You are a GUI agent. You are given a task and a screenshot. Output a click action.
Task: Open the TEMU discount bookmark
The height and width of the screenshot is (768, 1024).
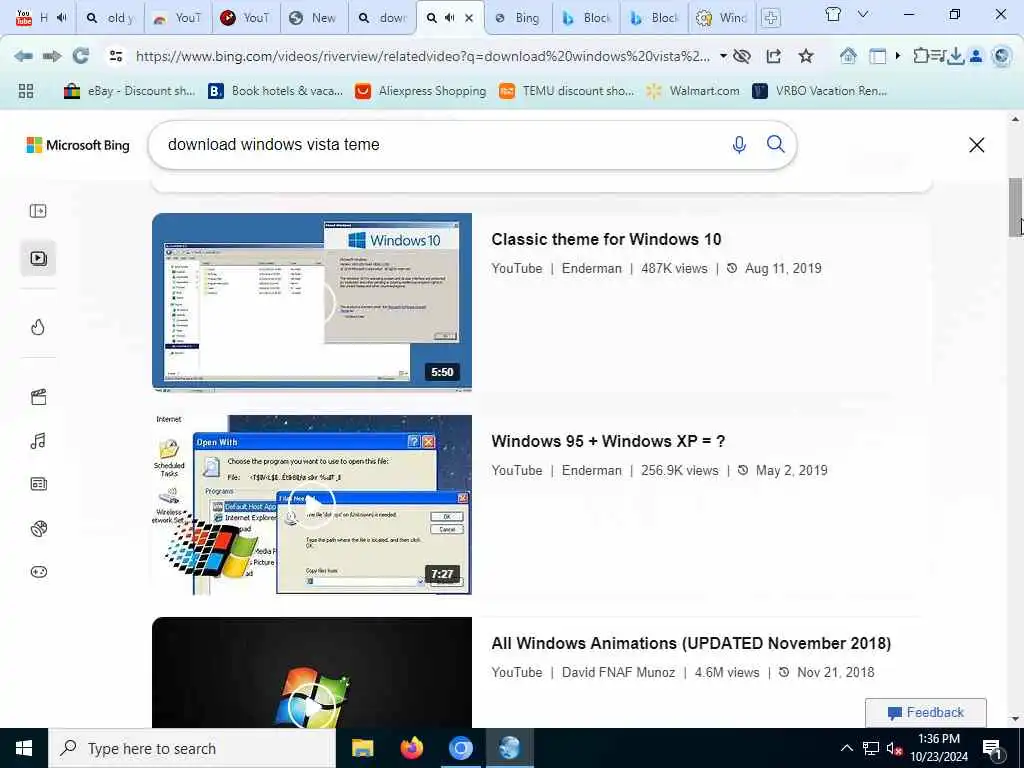pos(566,91)
